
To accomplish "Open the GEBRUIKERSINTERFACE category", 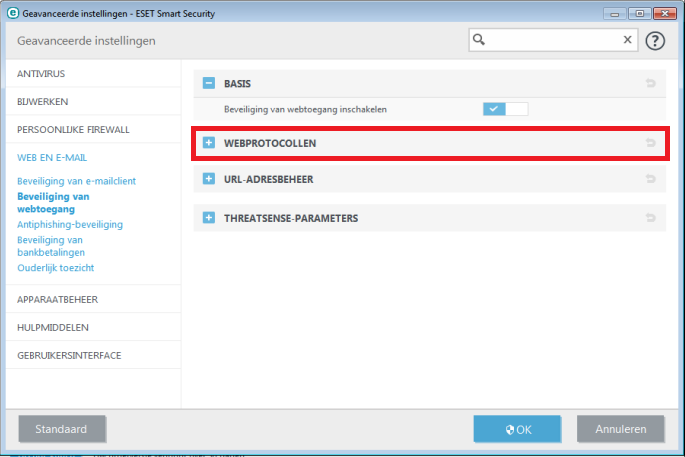I will [x=93, y=355].
